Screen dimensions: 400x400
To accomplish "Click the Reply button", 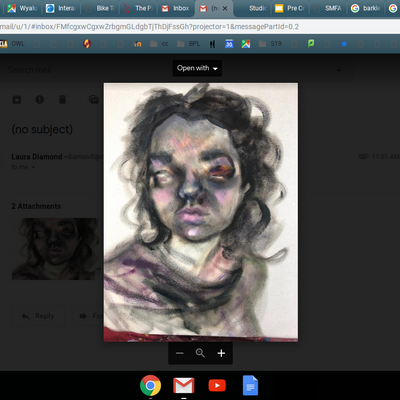I will 38,316.
